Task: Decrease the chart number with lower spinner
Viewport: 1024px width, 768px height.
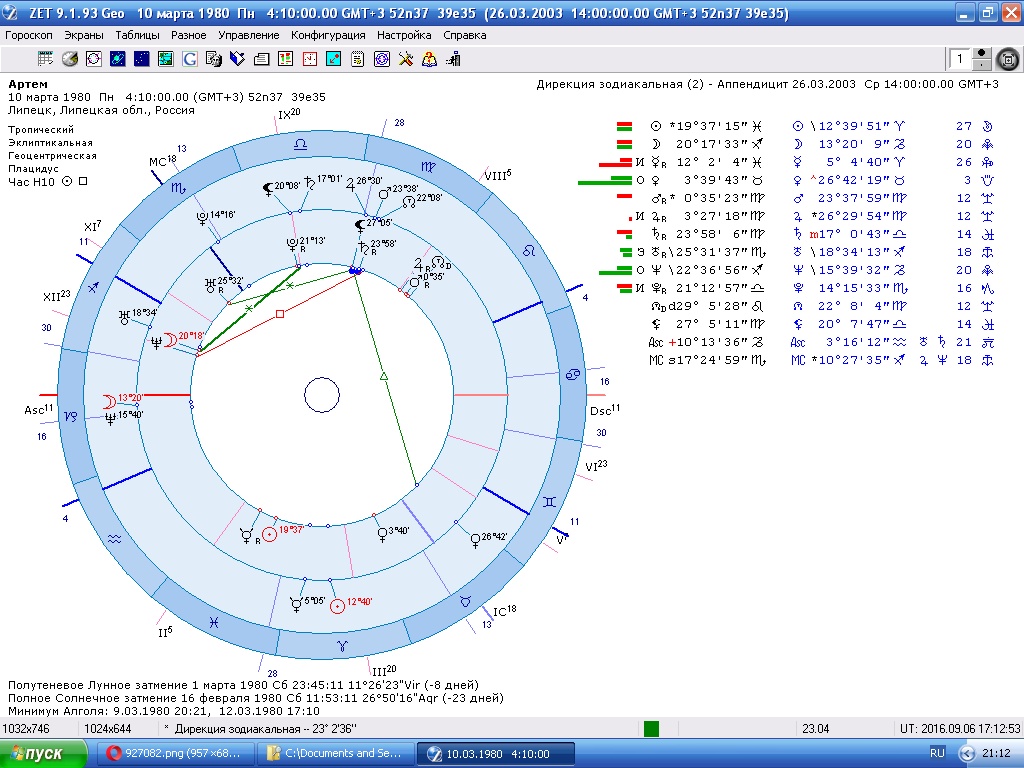Action: pyautogui.click(x=982, y=66)
